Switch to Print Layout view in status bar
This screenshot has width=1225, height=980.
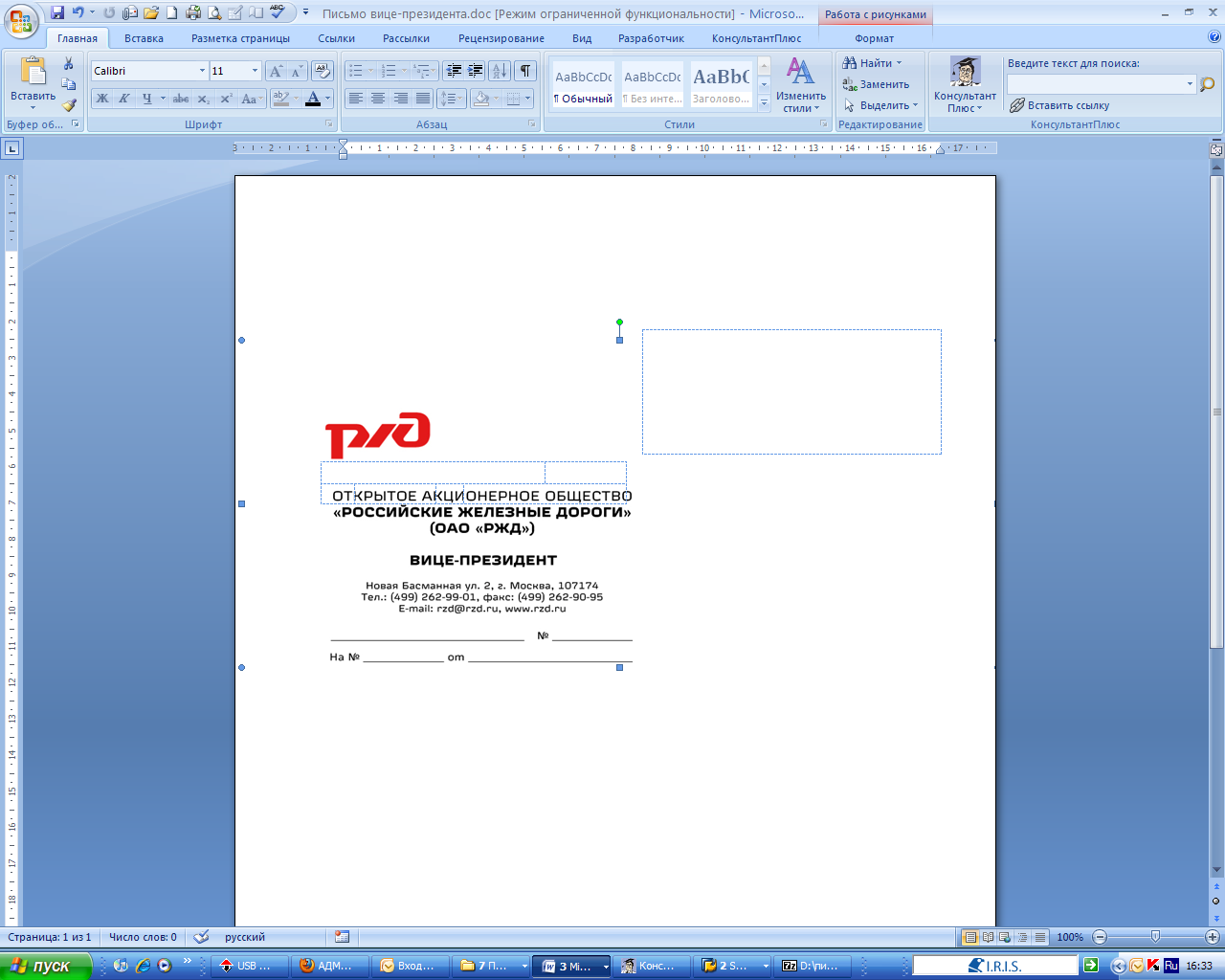point(970,937)
